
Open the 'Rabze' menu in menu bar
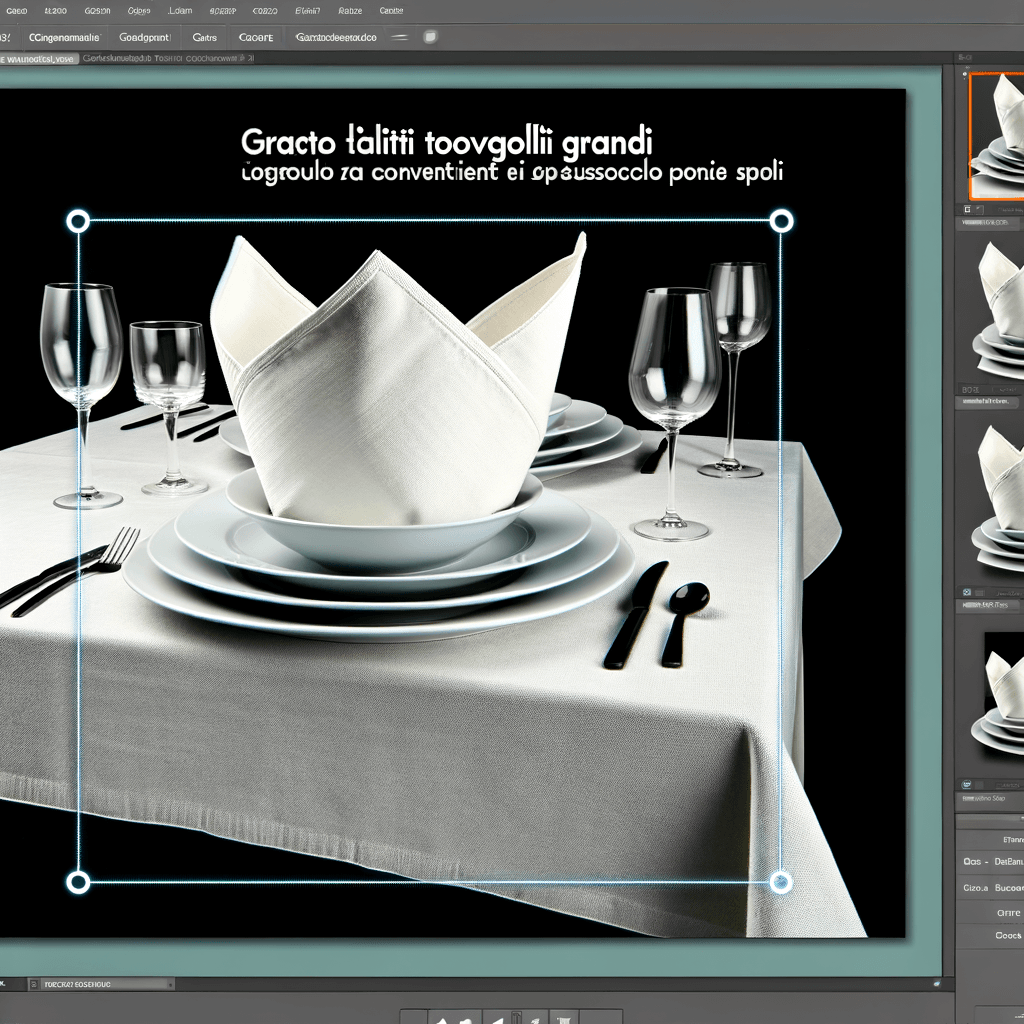pyautogui.click(x=351, y=10)
